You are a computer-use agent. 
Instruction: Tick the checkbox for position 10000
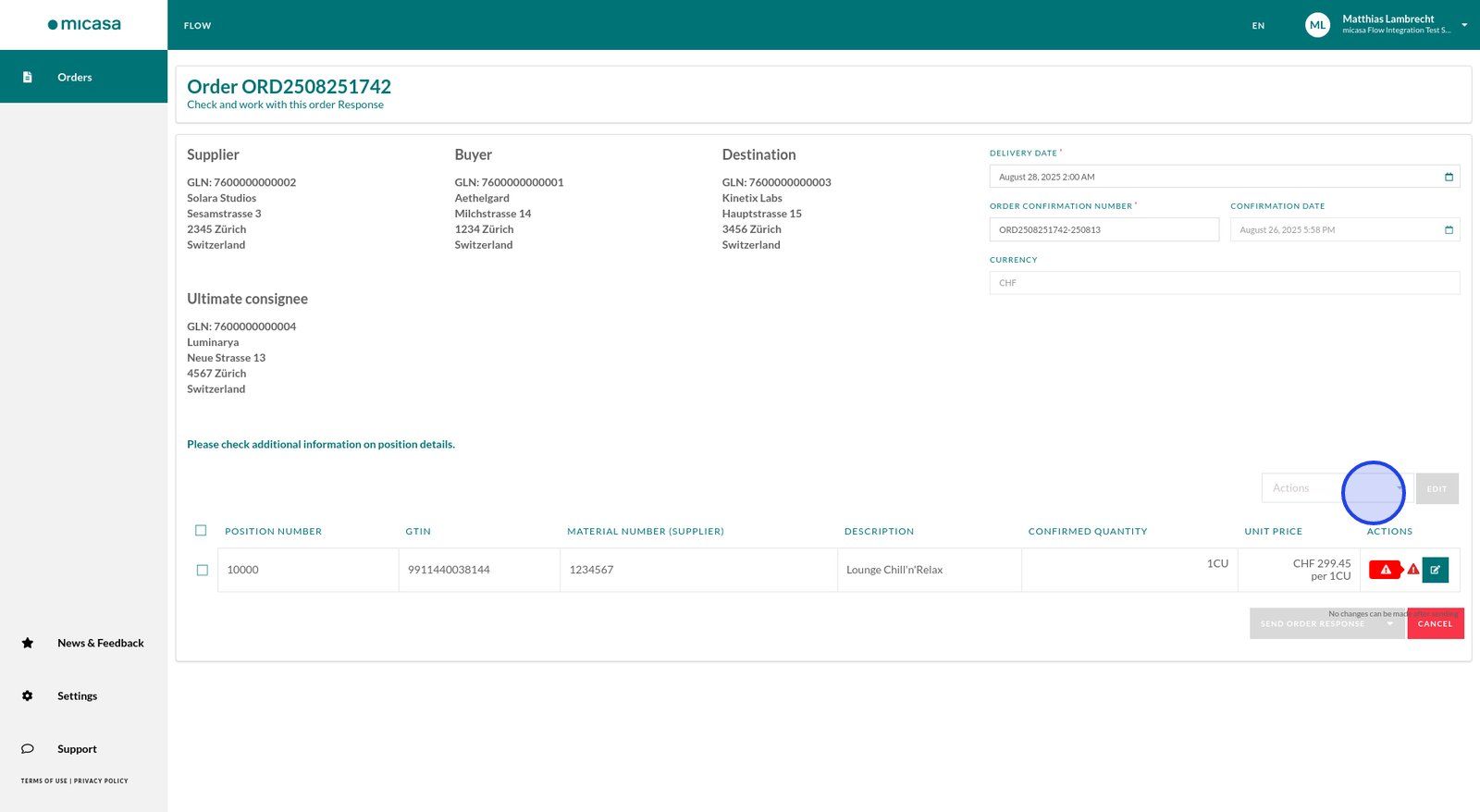point(203,570)
